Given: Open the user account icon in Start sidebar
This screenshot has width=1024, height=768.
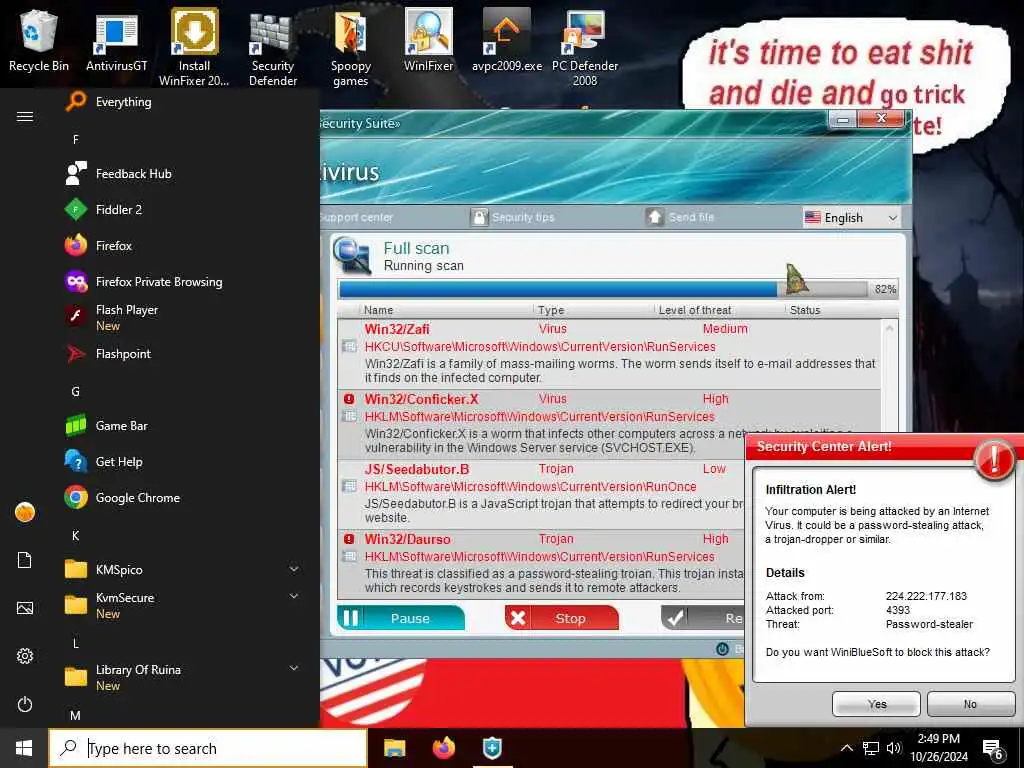Looking at the screenshot, I should (25, 512).
